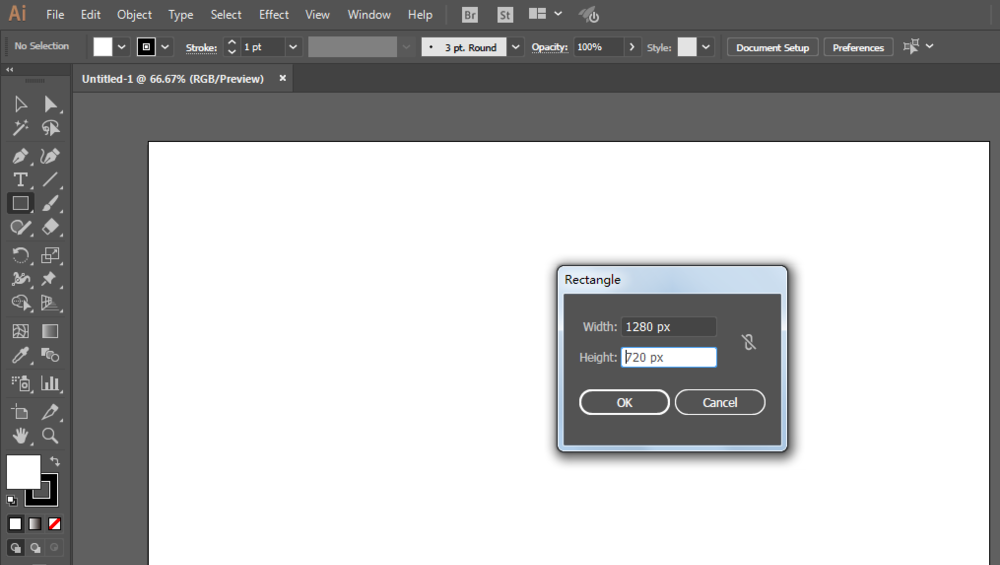Click the fill color swatch in control bar

pyautogui.click(x=103, y=47)
